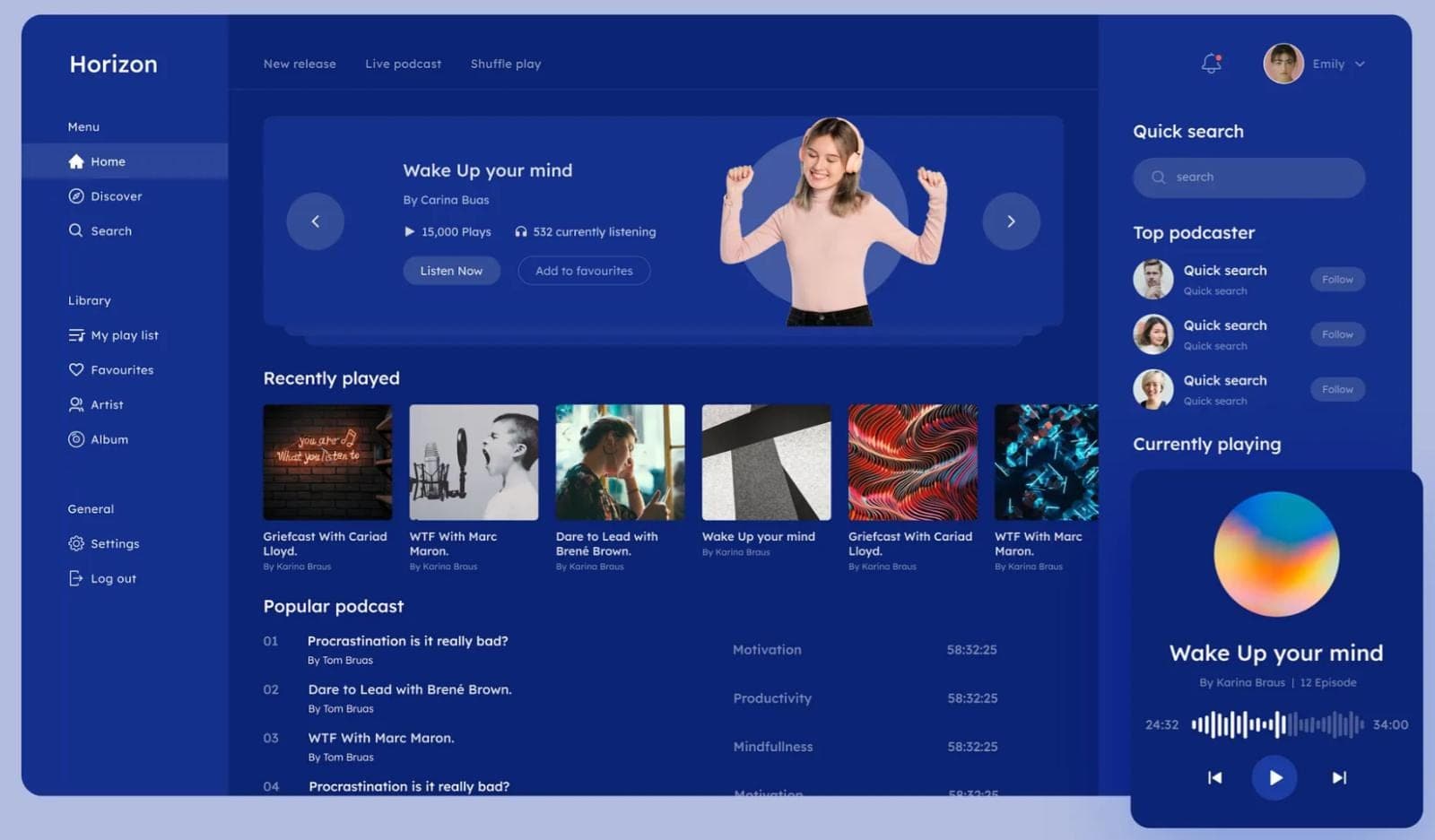Click the Discover compass icon
Image resolution: width=1435 pixels, height=840 pixels.
(76, 196)
